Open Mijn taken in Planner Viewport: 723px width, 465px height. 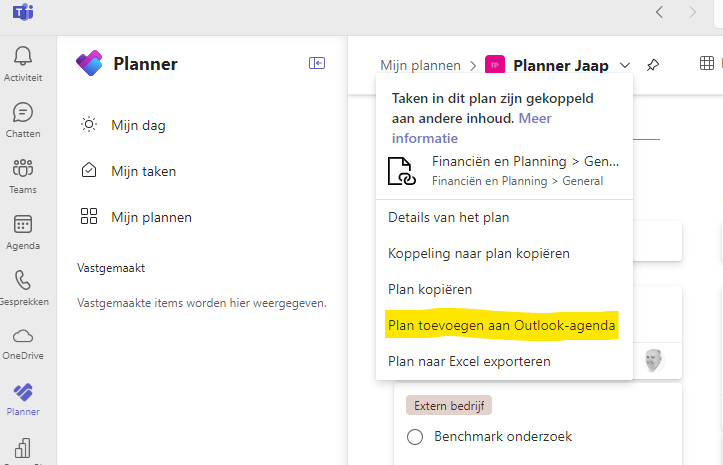tap(143, 171)
